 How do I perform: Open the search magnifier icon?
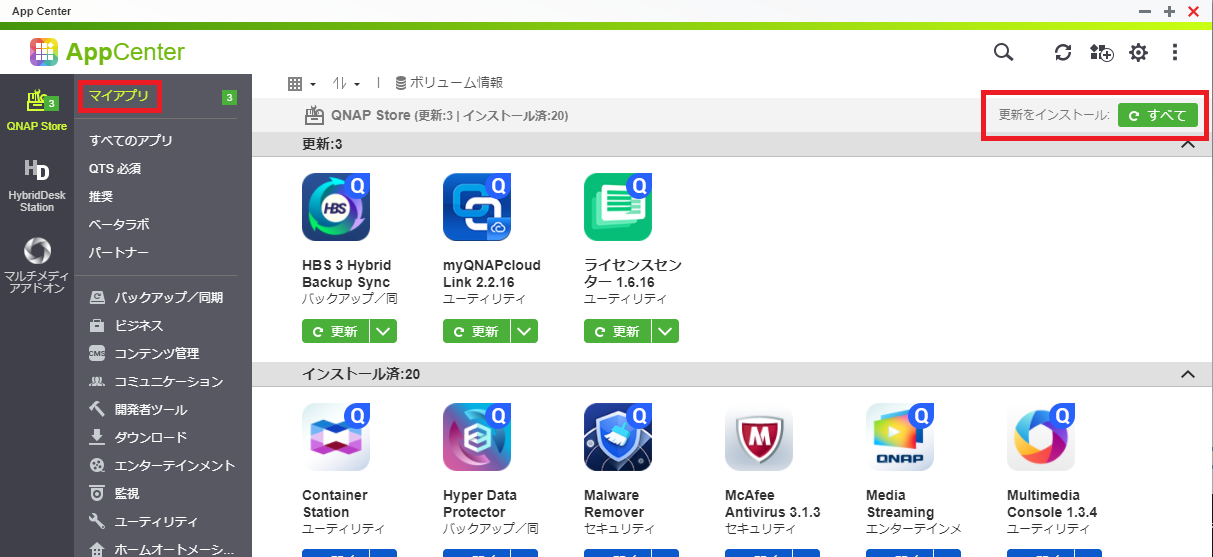pos(1003,52)
